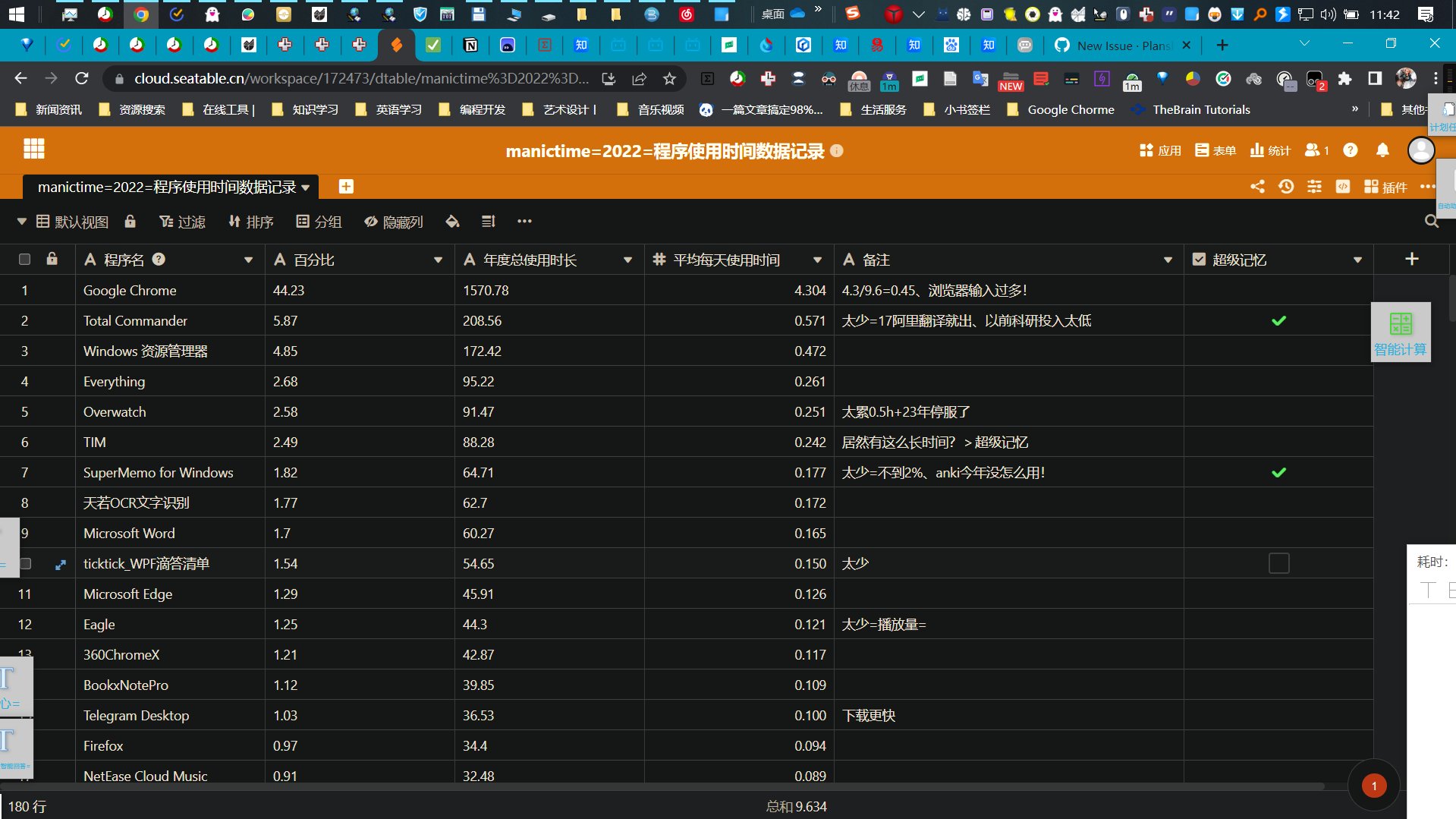Open the view toolbar more options ellipsis
Screen dimensions: 1456x819
pos(524,222)
